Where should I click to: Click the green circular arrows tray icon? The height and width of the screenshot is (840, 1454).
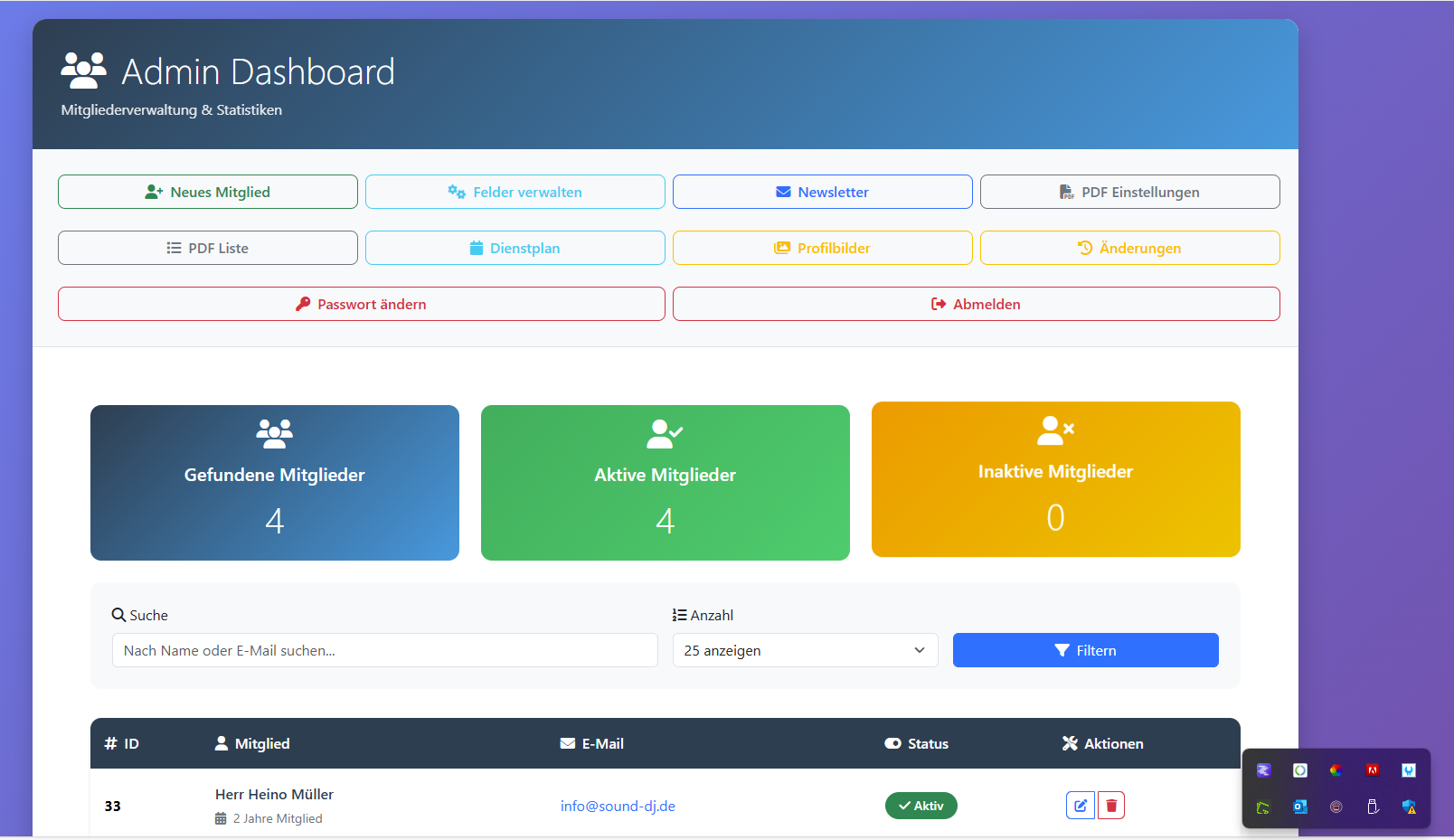click(x=1299, y=770)
